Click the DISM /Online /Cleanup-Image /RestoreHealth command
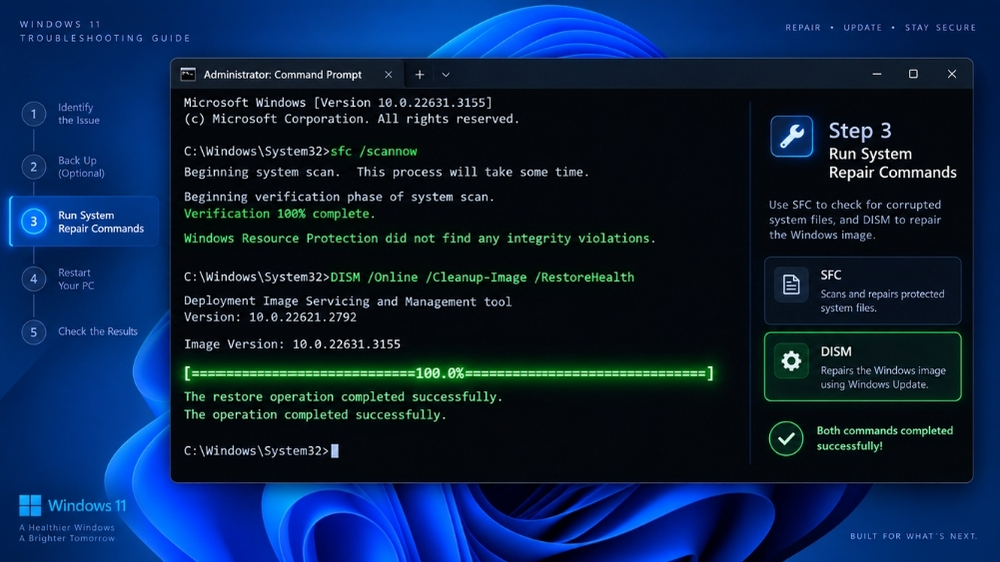Image resolution: width=1000 pixels, height=562 pixels. pyautogui.click(x=482, y=277)
